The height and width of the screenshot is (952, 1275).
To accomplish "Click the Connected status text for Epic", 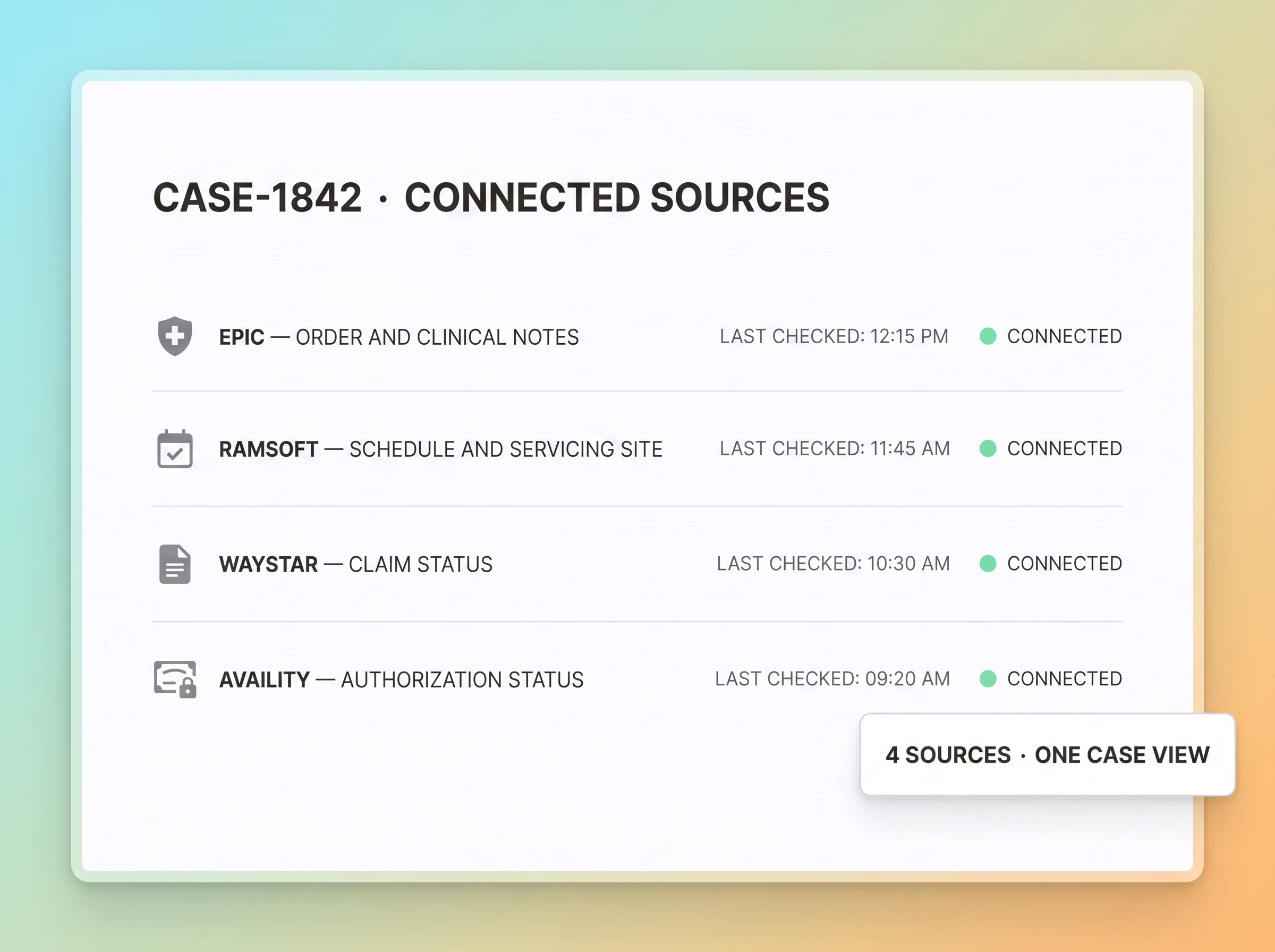I will (x=1064, y=336).
